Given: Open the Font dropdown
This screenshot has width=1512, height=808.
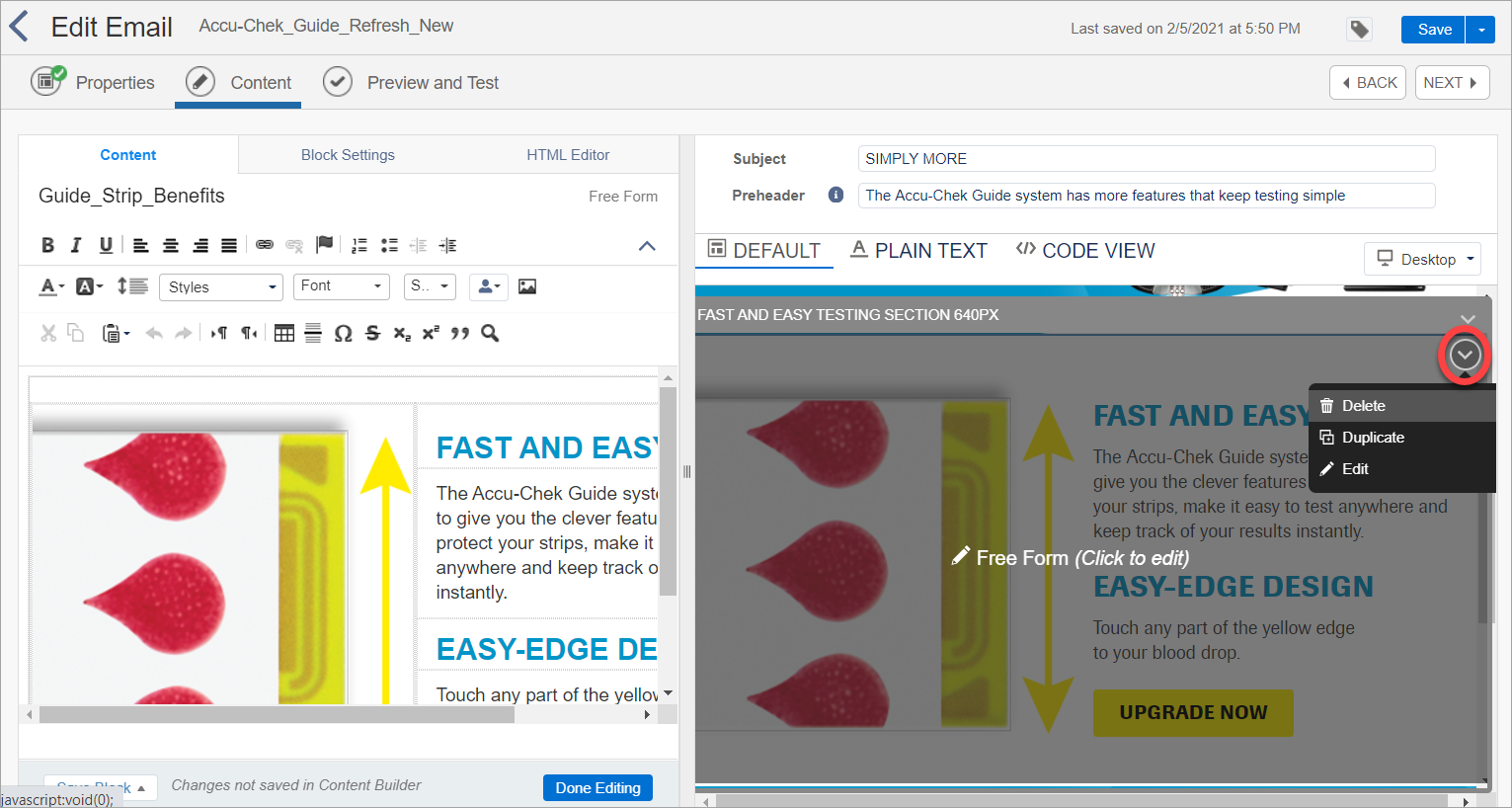Looking at the screenshot, I should (342, 286).
